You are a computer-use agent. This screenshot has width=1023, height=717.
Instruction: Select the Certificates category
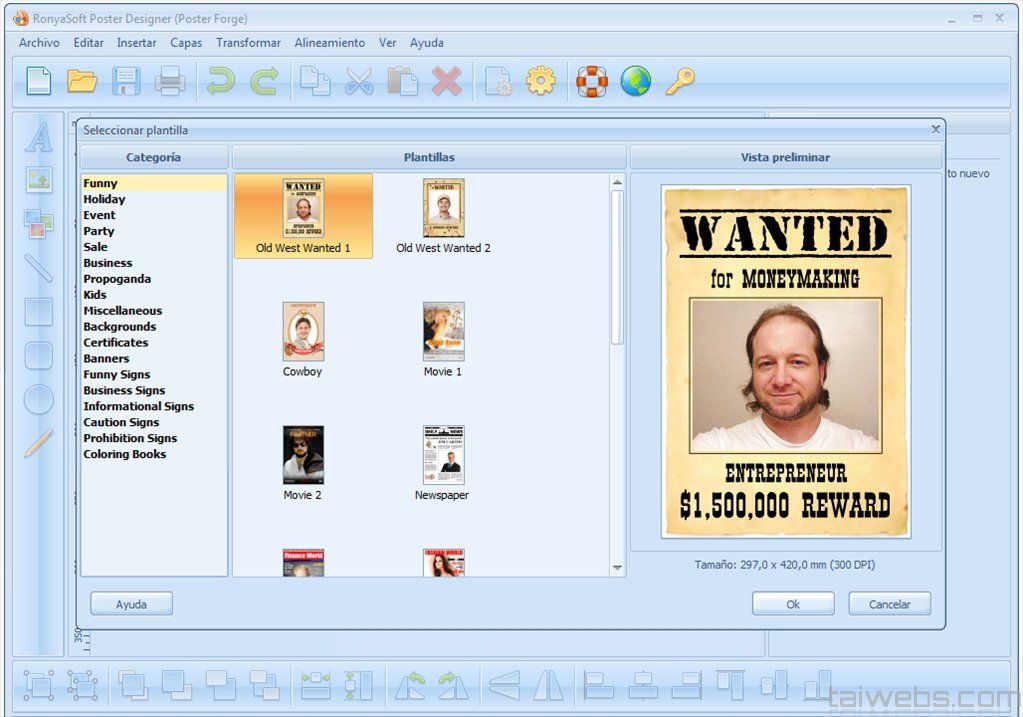click(x=116, y=343)
